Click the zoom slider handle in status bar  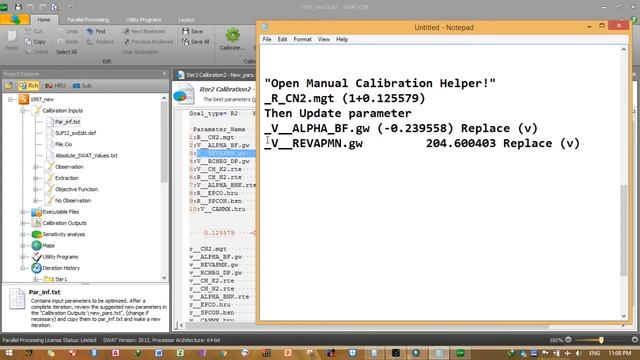click(601, 340)
